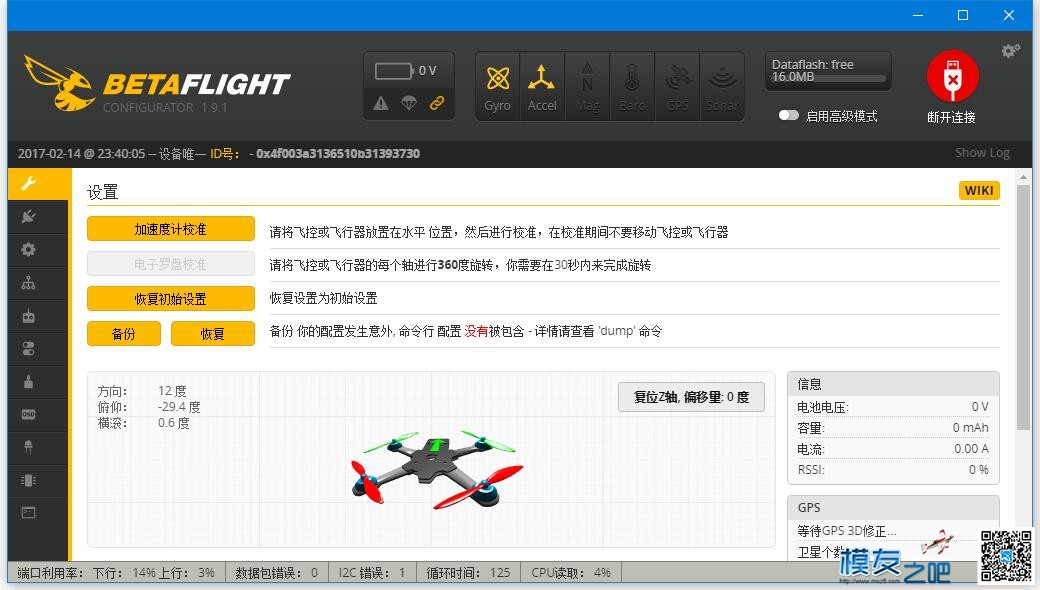
Task: Click the Mag sensor indicator
Action: coord(587,87)
